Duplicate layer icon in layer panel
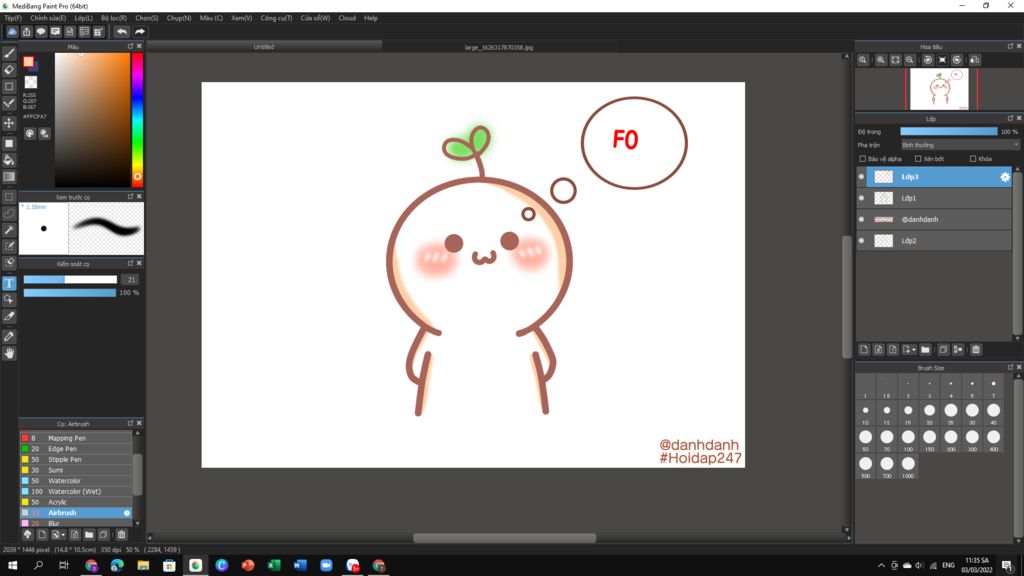 (x=943, y=350)
